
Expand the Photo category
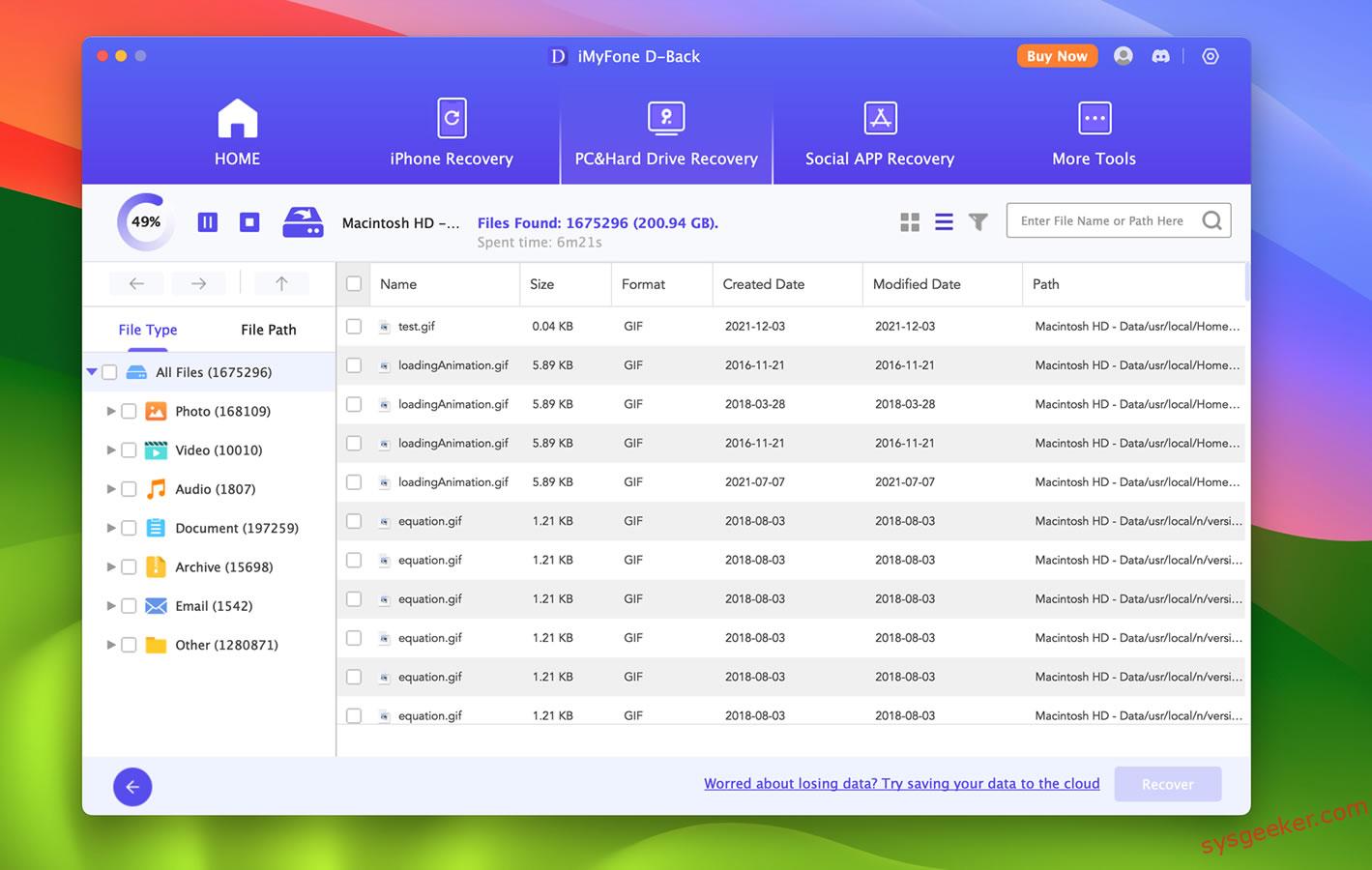pyautogui.click(x=111, y=411)
